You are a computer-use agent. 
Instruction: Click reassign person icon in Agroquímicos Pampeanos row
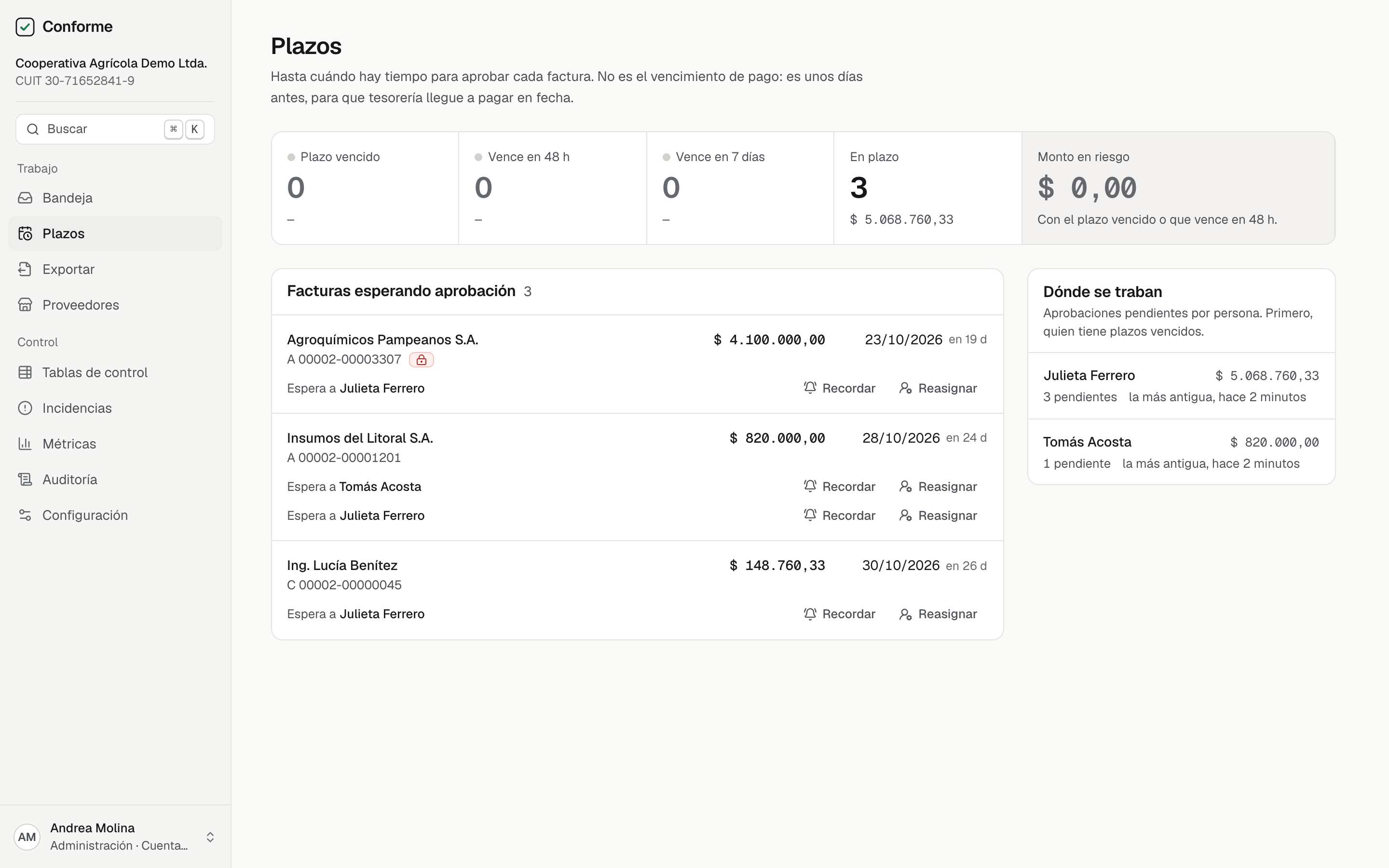coord(906,388)
